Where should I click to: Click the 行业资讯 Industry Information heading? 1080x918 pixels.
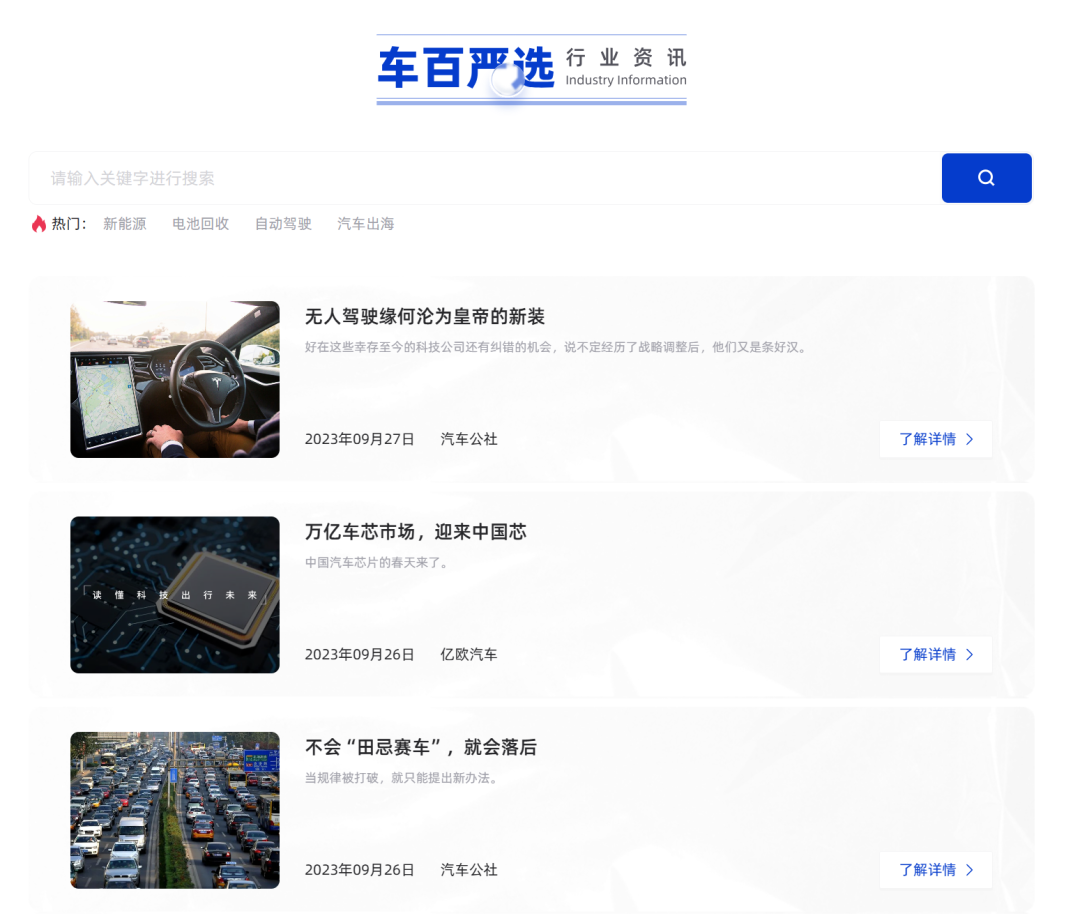626,68
